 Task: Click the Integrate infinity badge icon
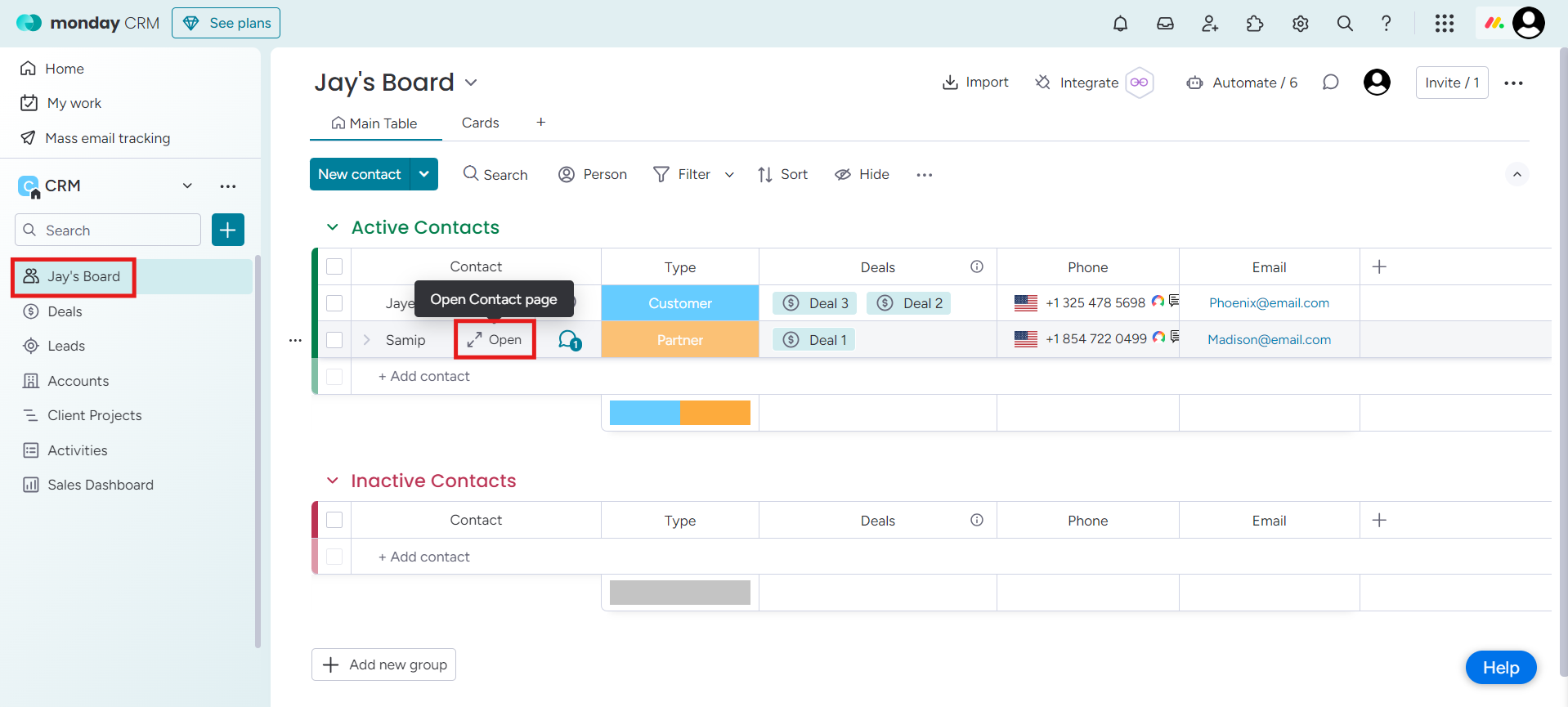click(x=1139, y=83)
